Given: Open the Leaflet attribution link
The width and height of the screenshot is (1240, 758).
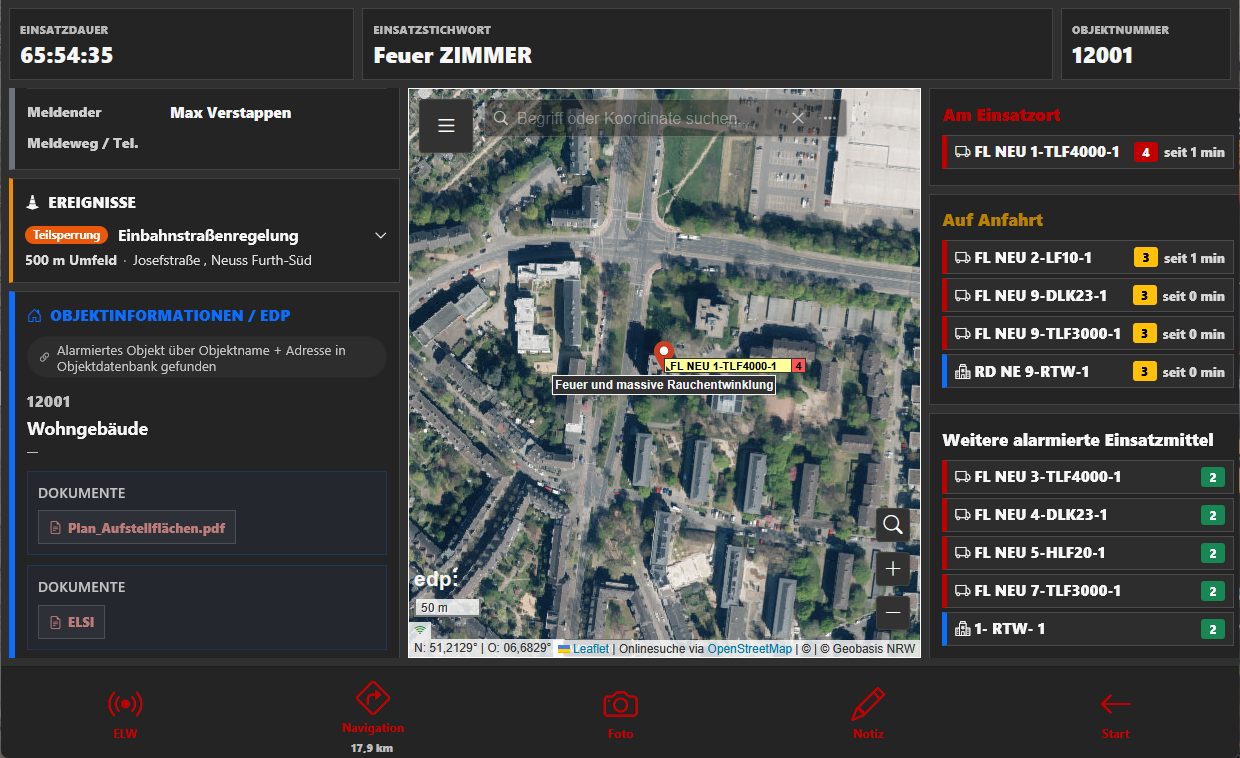Looking at the screenshot, I should point(590,649).
